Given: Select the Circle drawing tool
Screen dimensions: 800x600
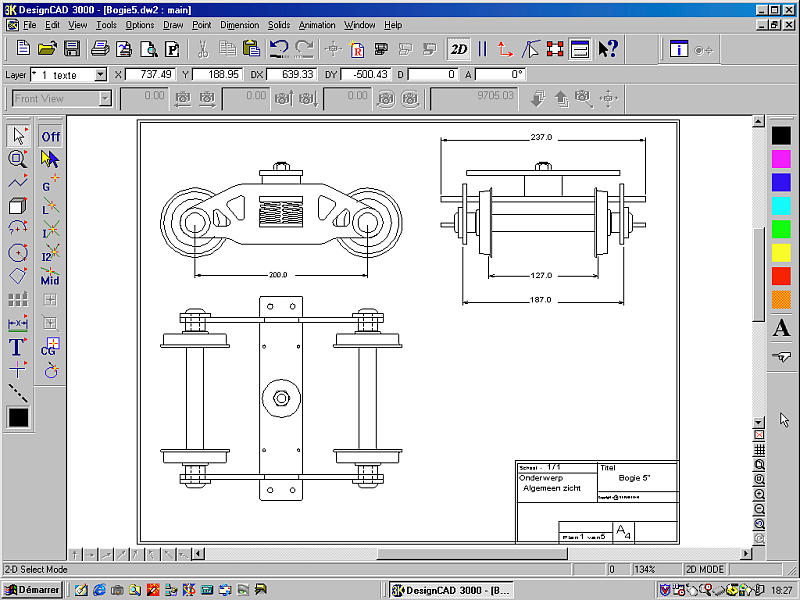Looking at the screenshot, I should point(17,252).
